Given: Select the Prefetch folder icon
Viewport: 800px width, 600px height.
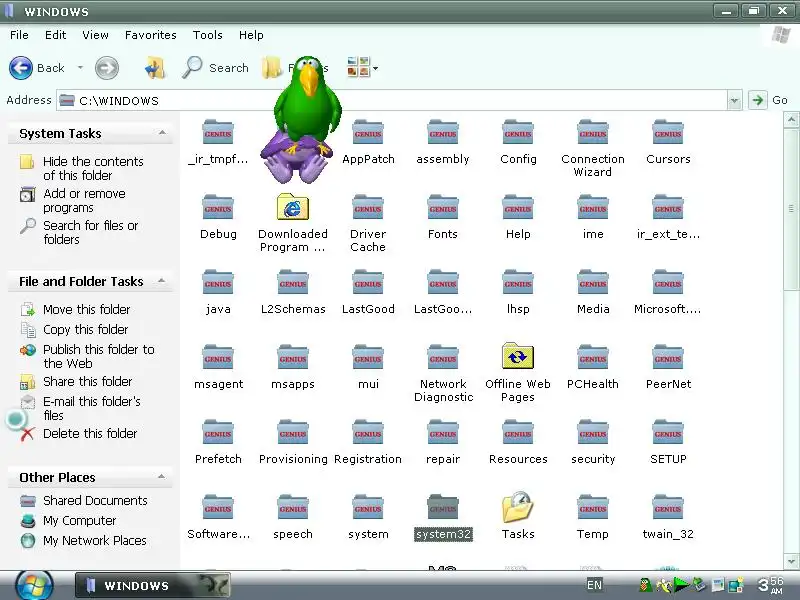Looking at the screenshot, I should click(218, 432).
